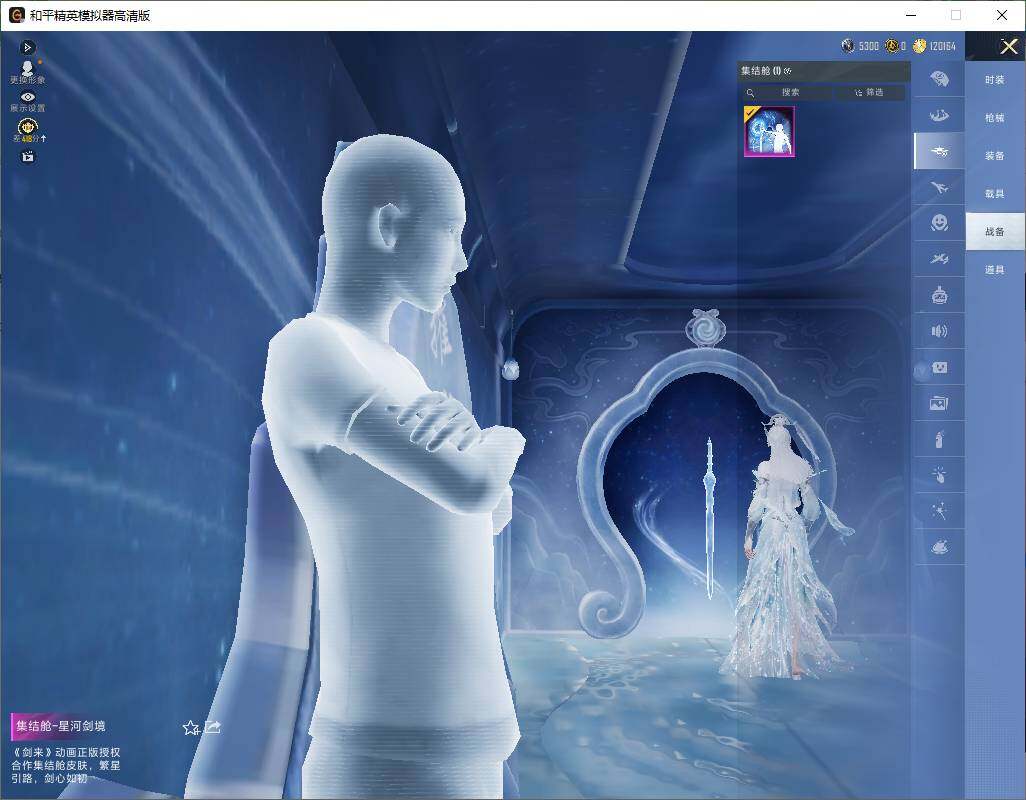Switch to the 载具 (vehicles) tab
Viewport: 1026px width, 800px height.
coord(995,194)
